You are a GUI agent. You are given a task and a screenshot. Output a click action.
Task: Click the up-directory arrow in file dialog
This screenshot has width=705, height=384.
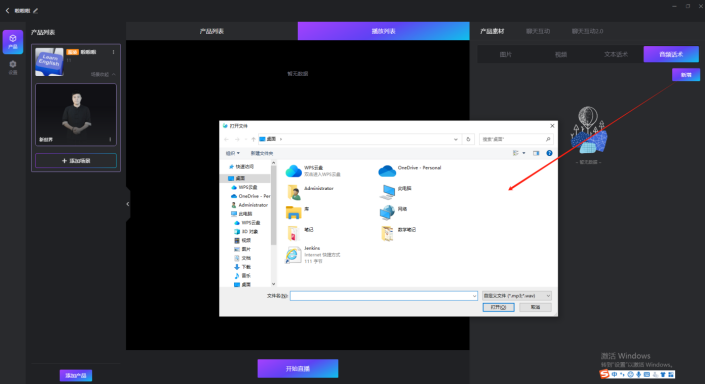click(254, 139)
